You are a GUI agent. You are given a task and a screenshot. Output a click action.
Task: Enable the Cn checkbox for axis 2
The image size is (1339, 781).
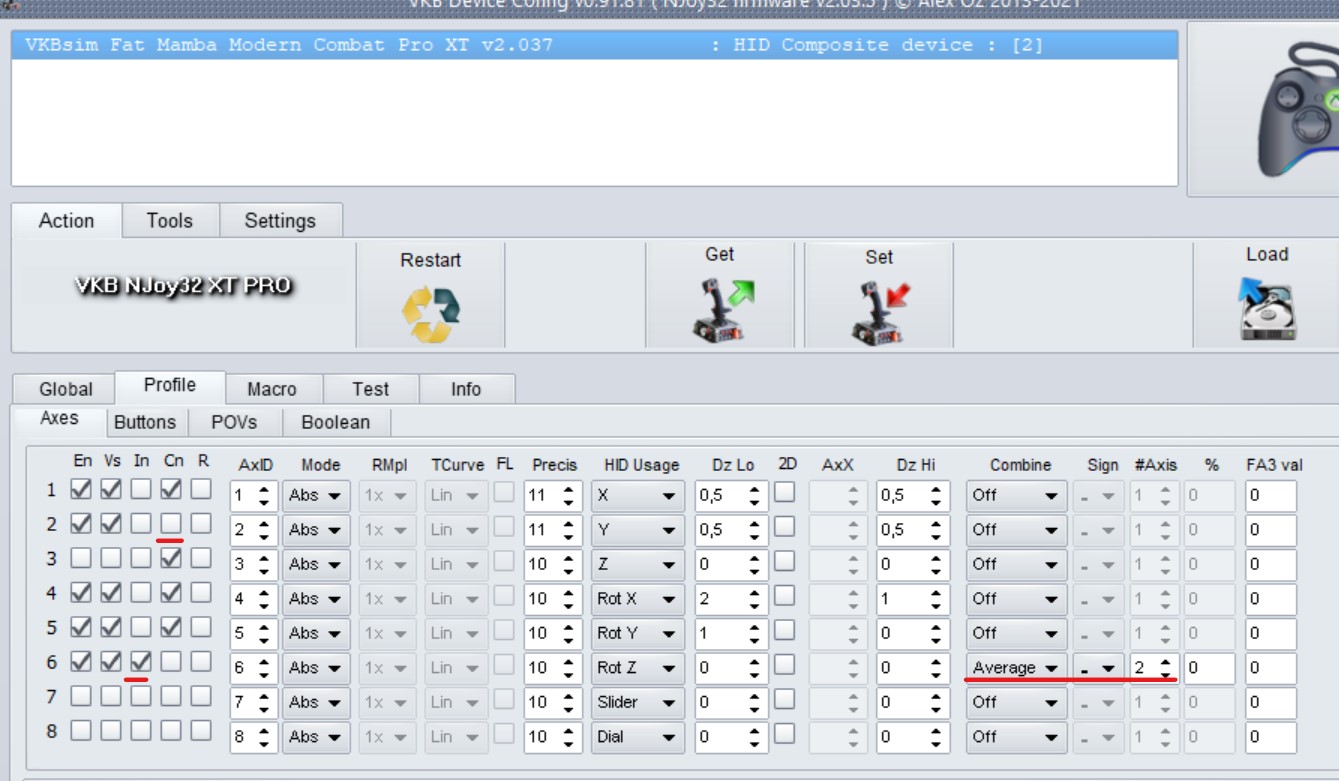pos(171,523)
